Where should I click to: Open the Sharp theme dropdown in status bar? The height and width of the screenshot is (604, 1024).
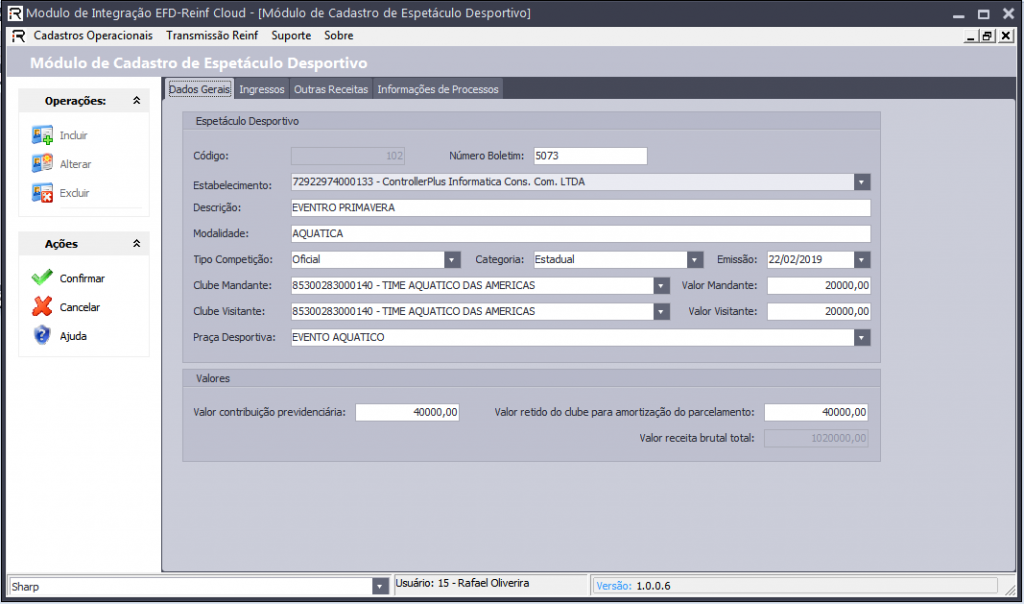(x=380, y=586)
